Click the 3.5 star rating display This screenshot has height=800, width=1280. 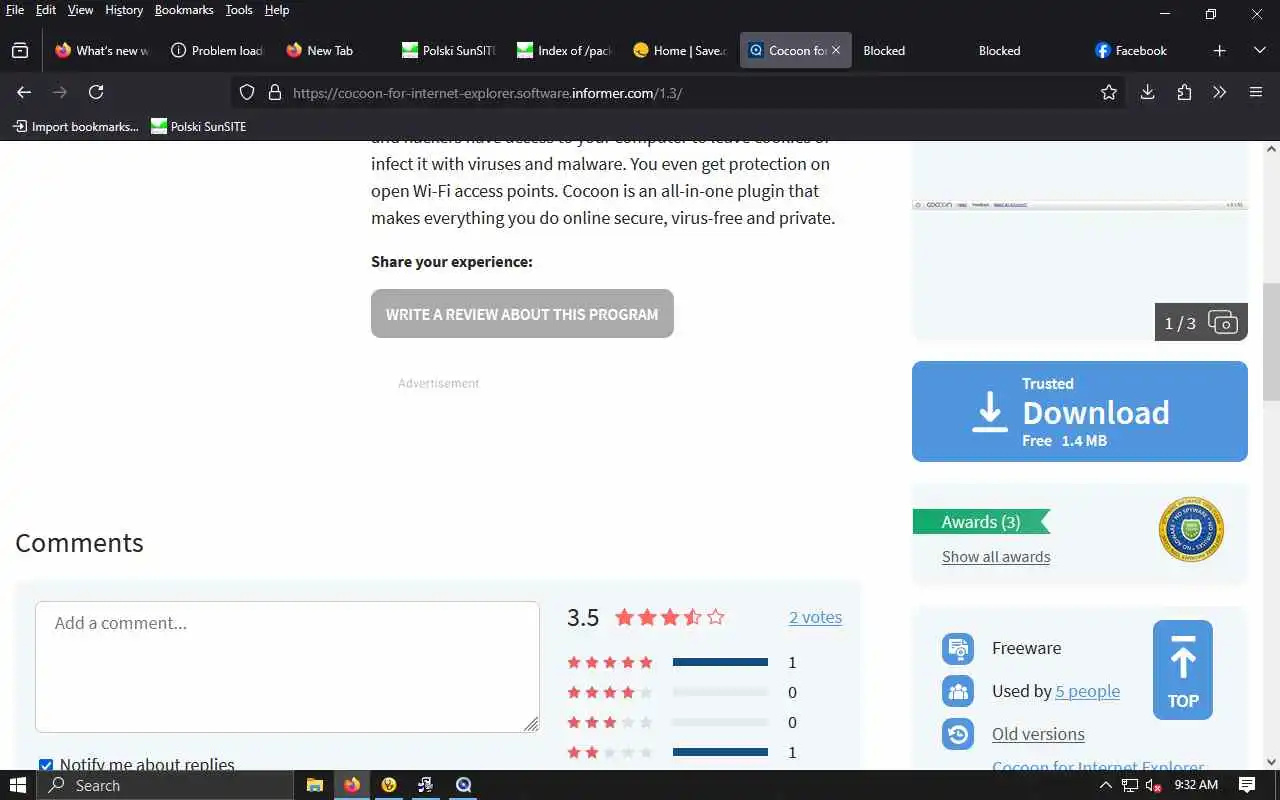pos(669,617)
